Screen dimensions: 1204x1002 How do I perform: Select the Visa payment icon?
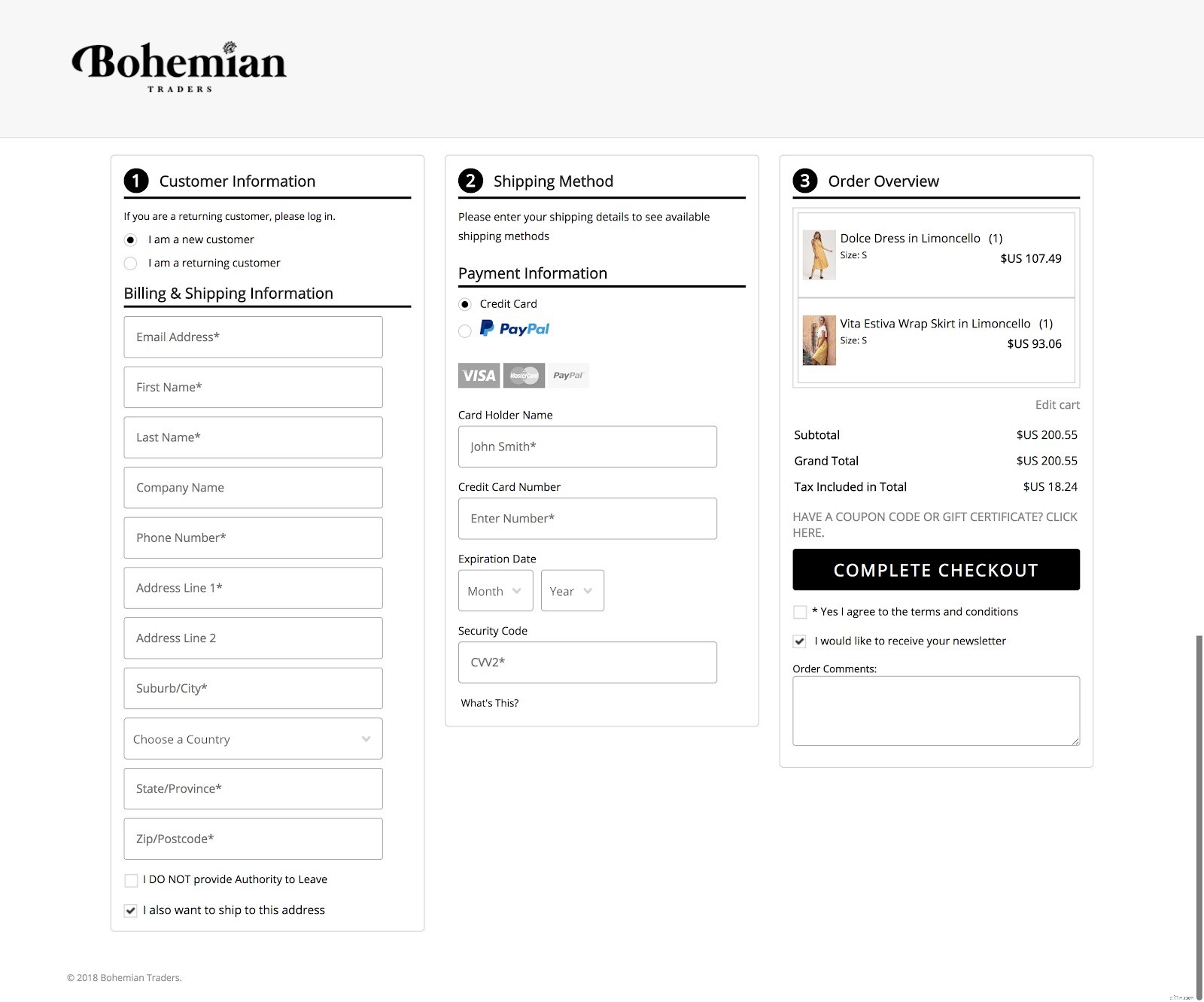[478, 375]
